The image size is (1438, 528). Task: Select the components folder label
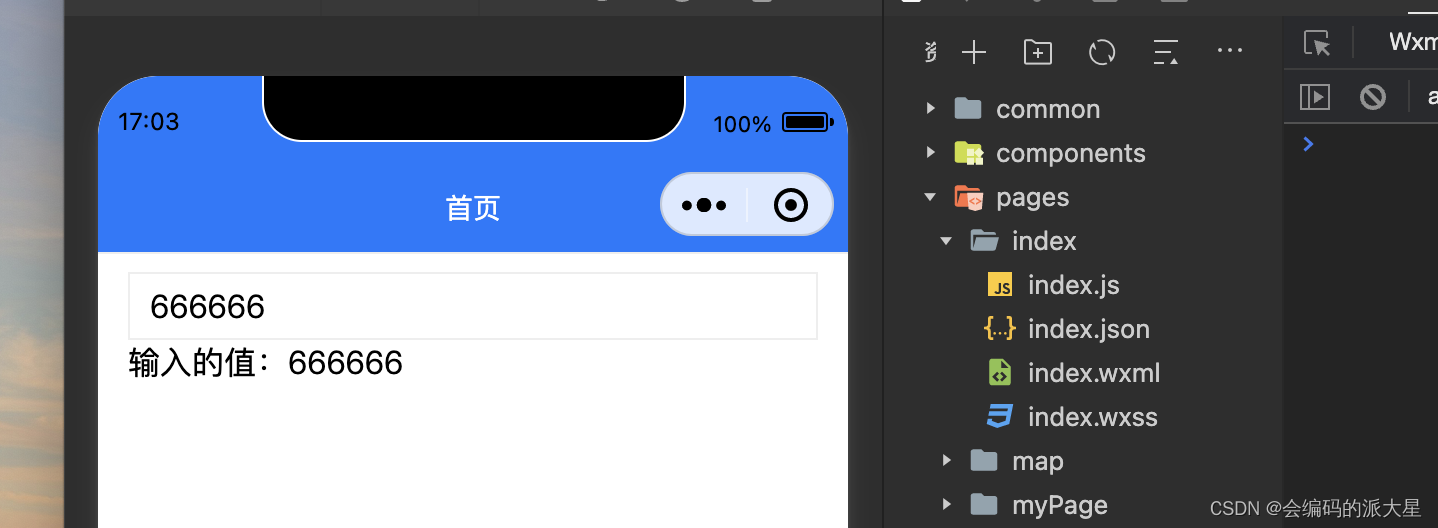(x=1071, y=153)
